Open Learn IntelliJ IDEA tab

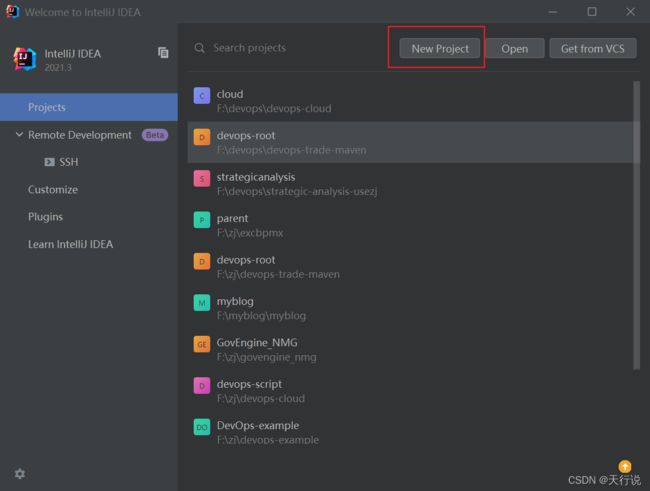tap(70, 244)
